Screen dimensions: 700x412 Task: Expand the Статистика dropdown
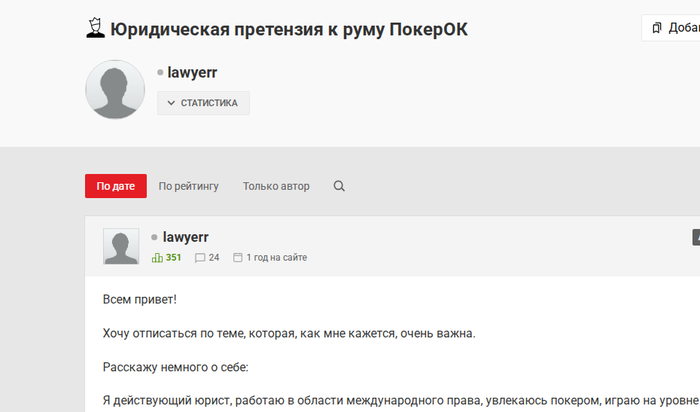click(203, 103)
